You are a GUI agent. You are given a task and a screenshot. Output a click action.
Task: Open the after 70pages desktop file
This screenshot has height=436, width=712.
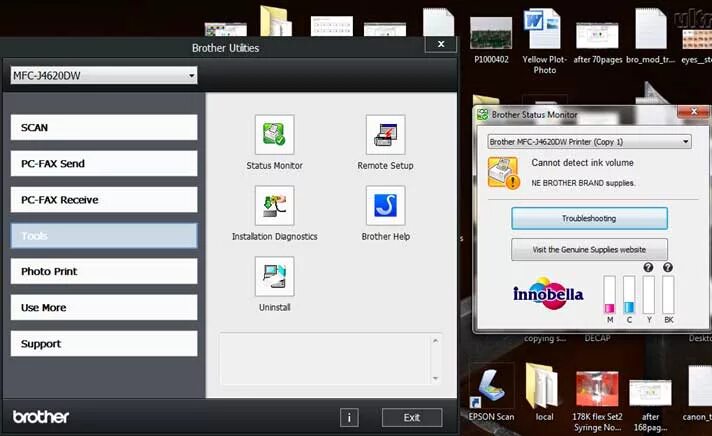coord(598,43)
